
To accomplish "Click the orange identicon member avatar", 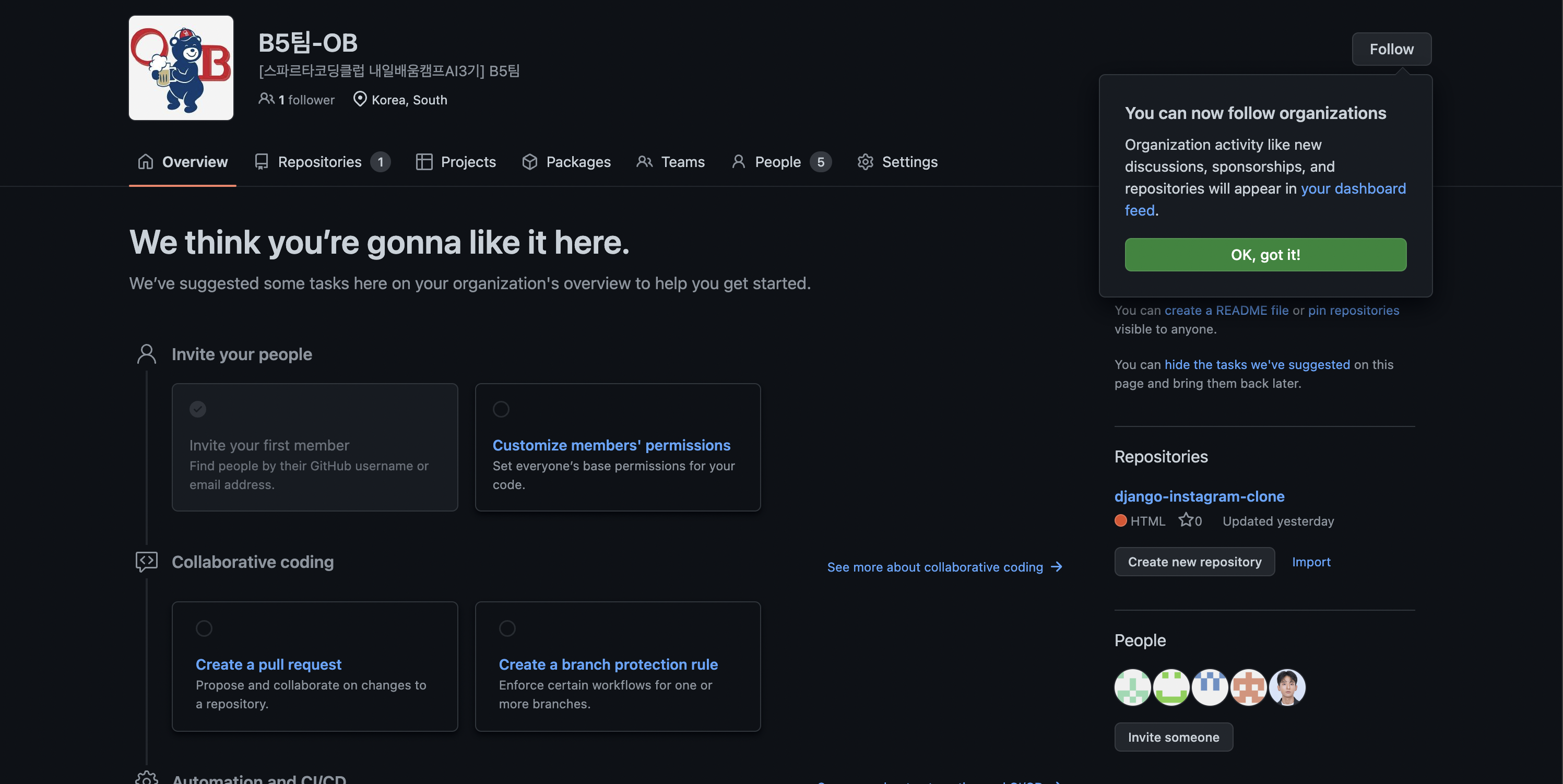I will click(1248, 687).
